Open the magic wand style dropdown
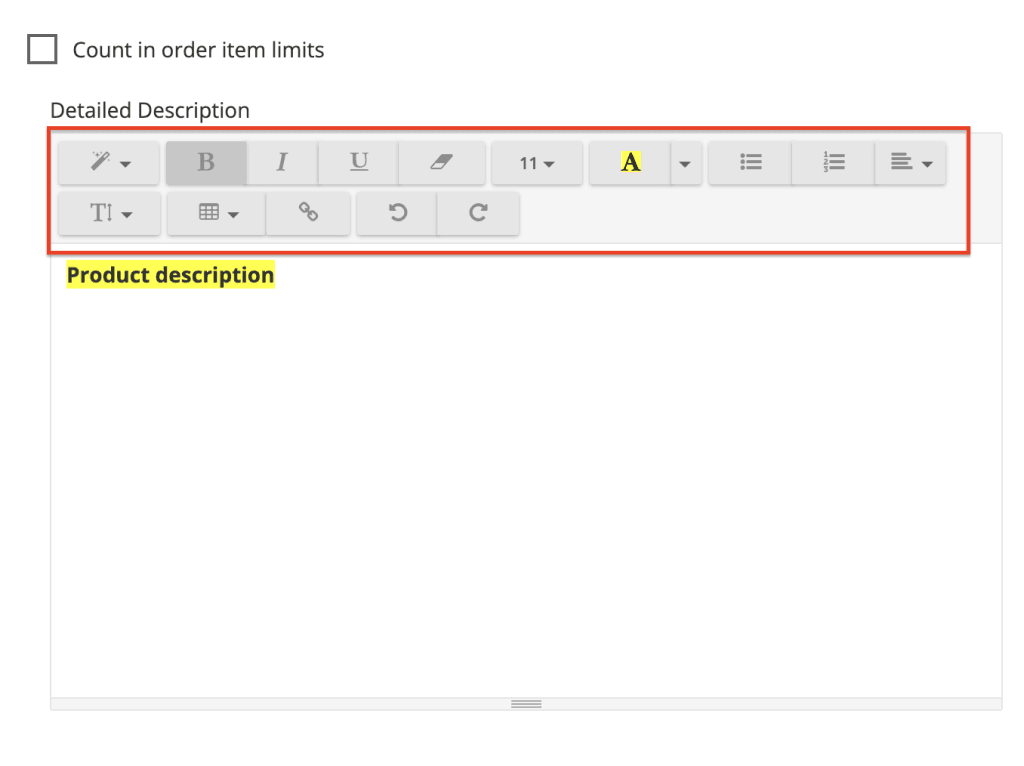The width and height of the screenshot is (1024, 766). pos(109,163)
